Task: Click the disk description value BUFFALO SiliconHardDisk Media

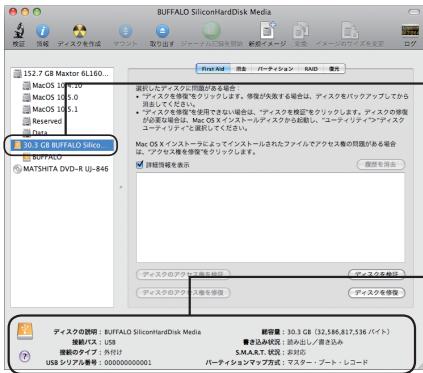Action: (x=153, y=332)
